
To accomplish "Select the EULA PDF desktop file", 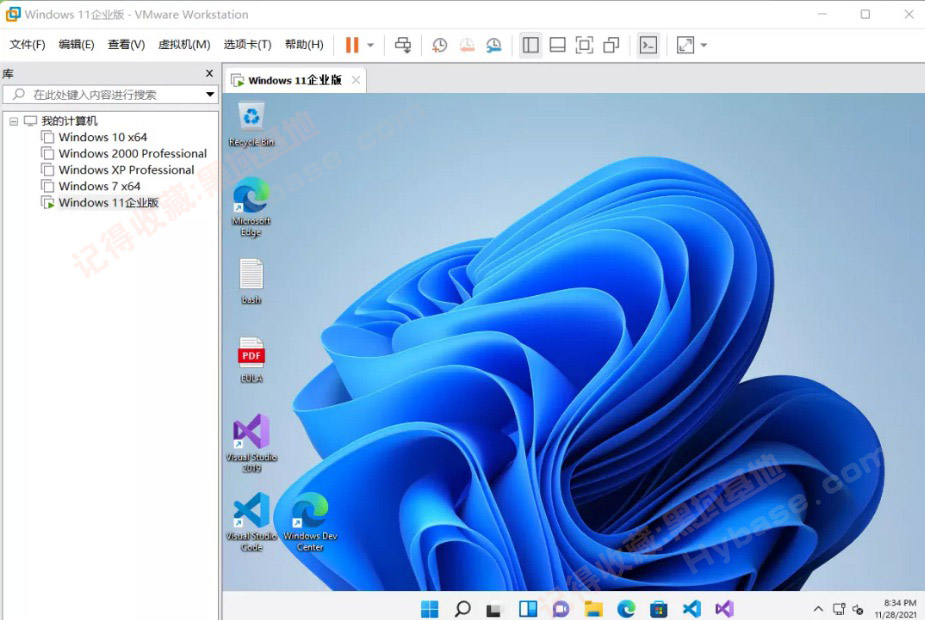I will coord(251,360).
